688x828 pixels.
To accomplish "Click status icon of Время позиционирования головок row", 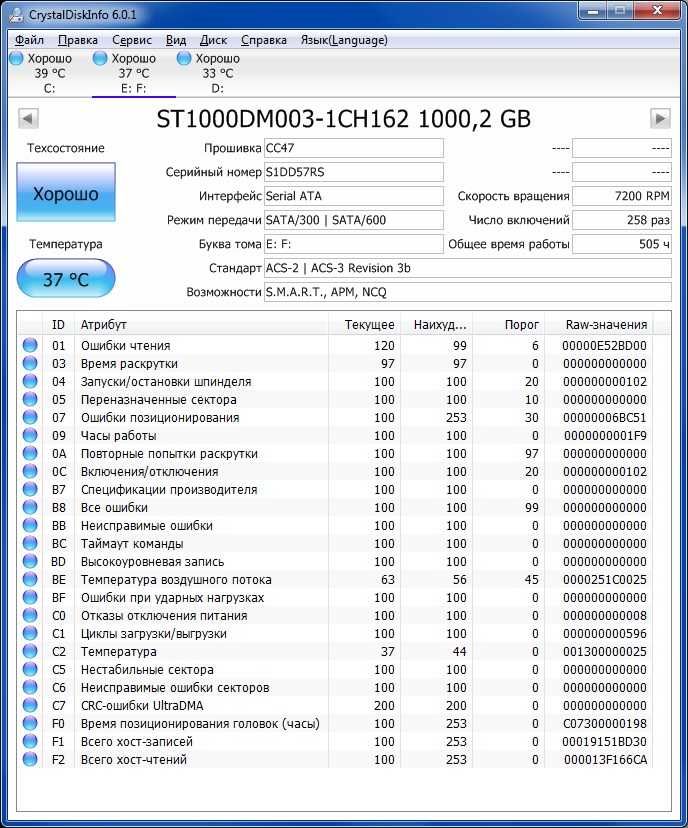I will point(30,723).
